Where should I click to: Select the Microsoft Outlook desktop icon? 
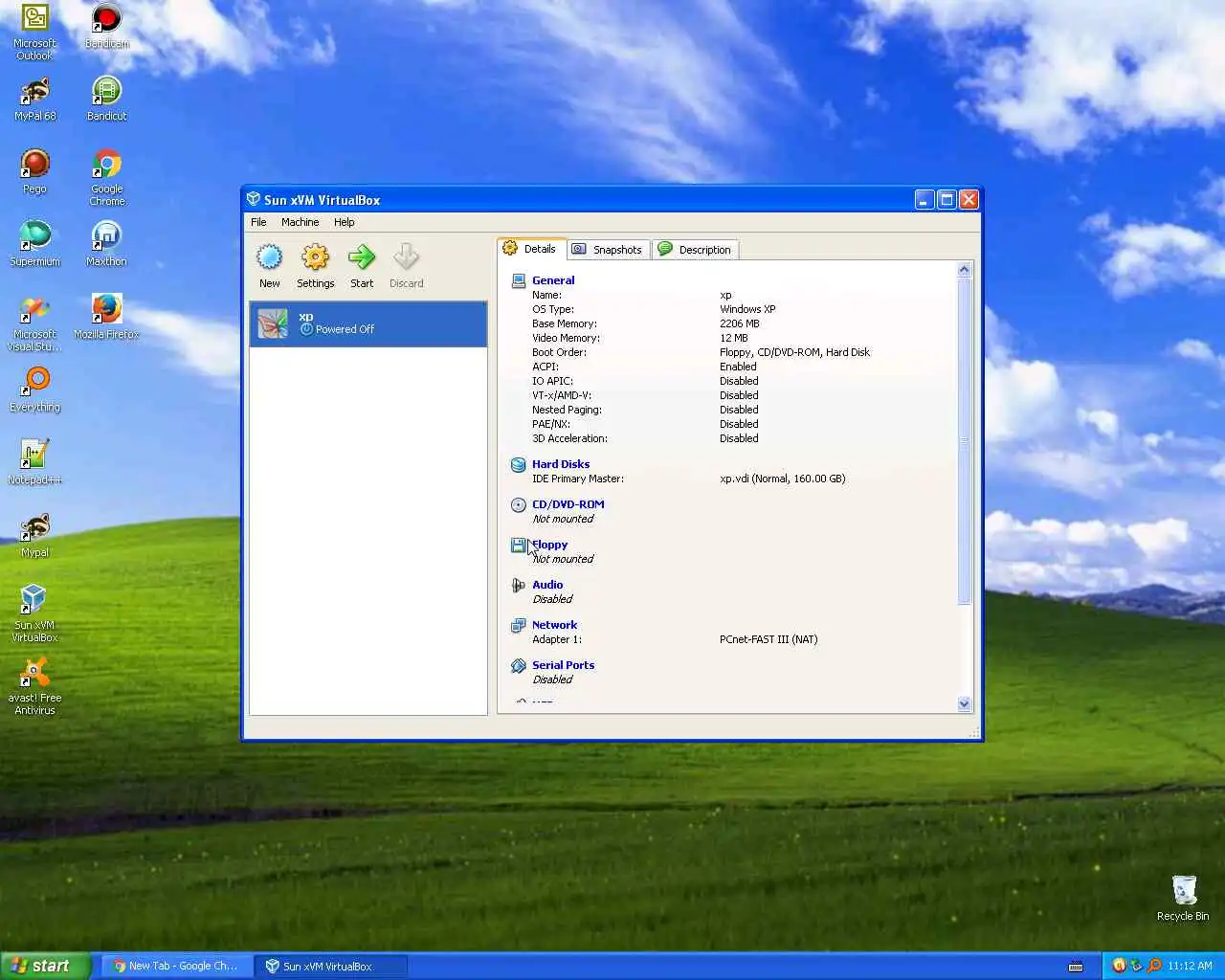pyautogui.click(x=35, y=32)
